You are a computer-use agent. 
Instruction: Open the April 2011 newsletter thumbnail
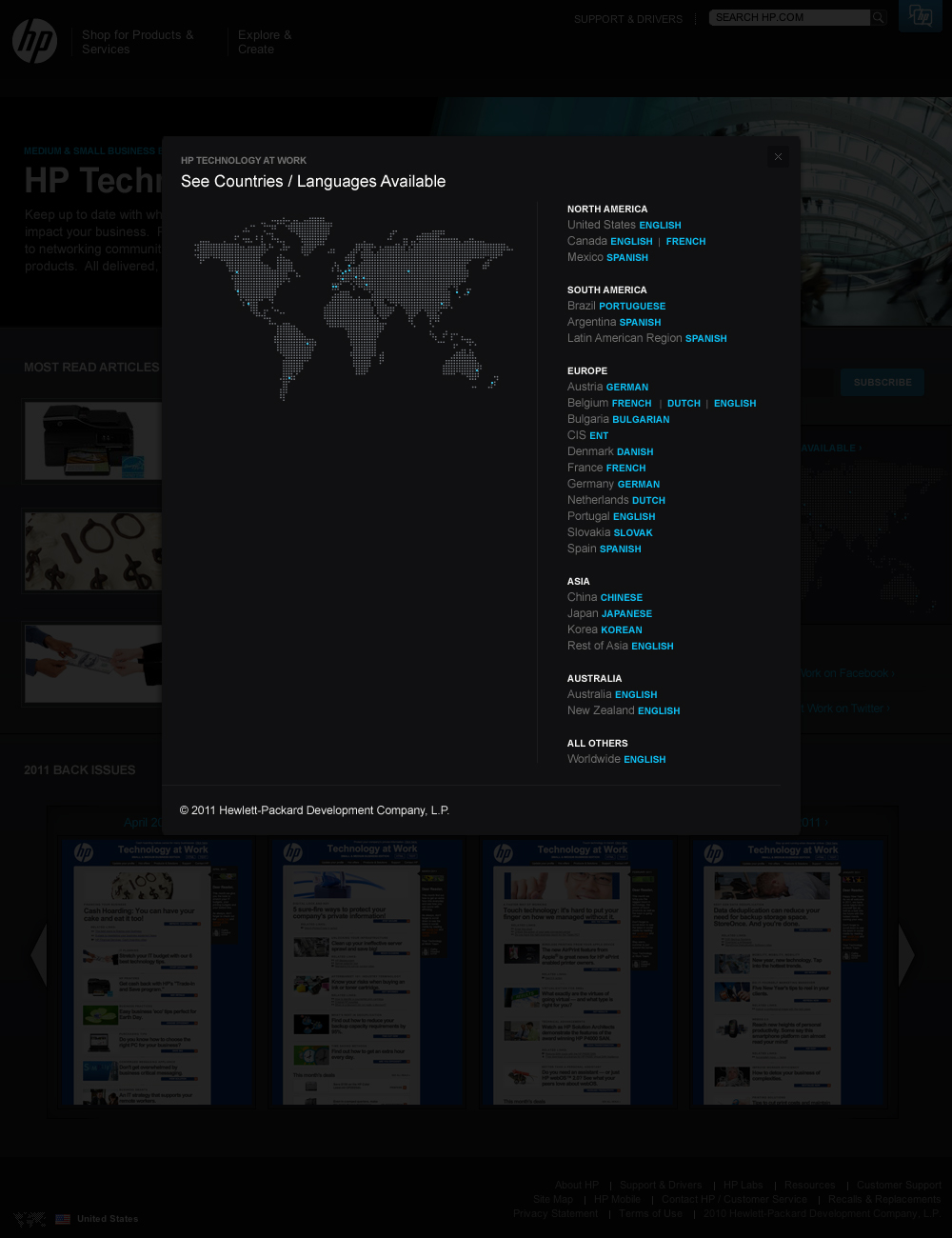[x=157, y=971]
